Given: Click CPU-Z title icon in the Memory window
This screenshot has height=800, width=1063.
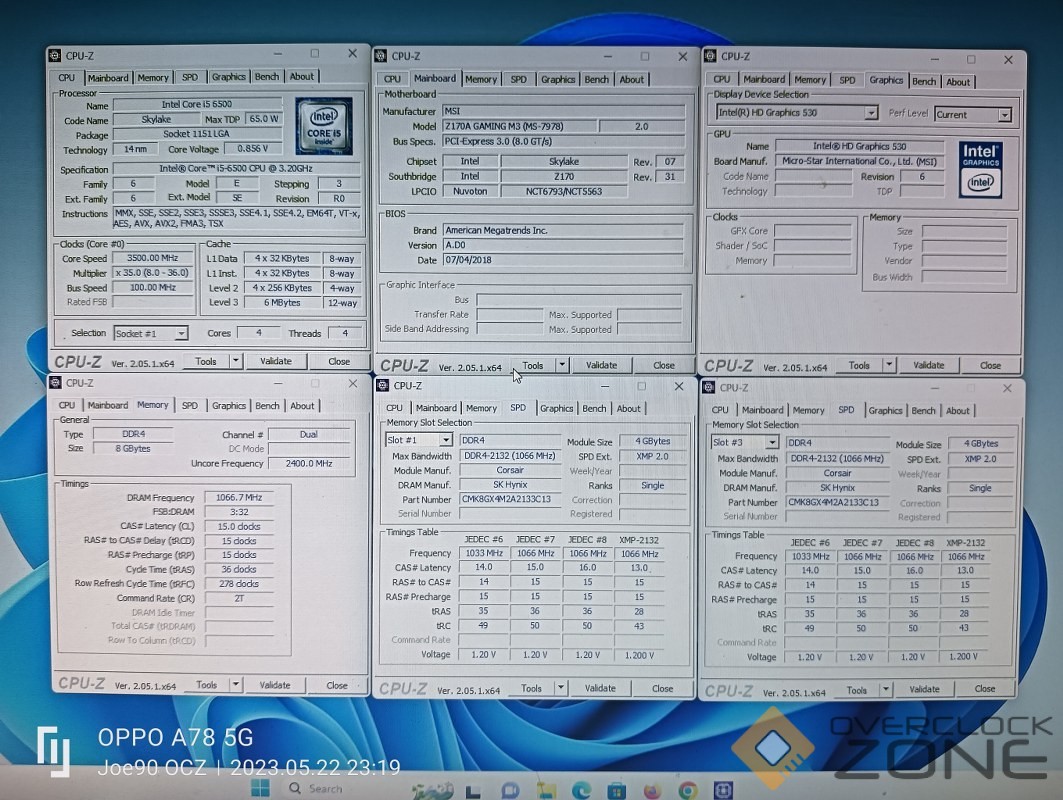Looking at the screenshot, I should coord(56,383).
